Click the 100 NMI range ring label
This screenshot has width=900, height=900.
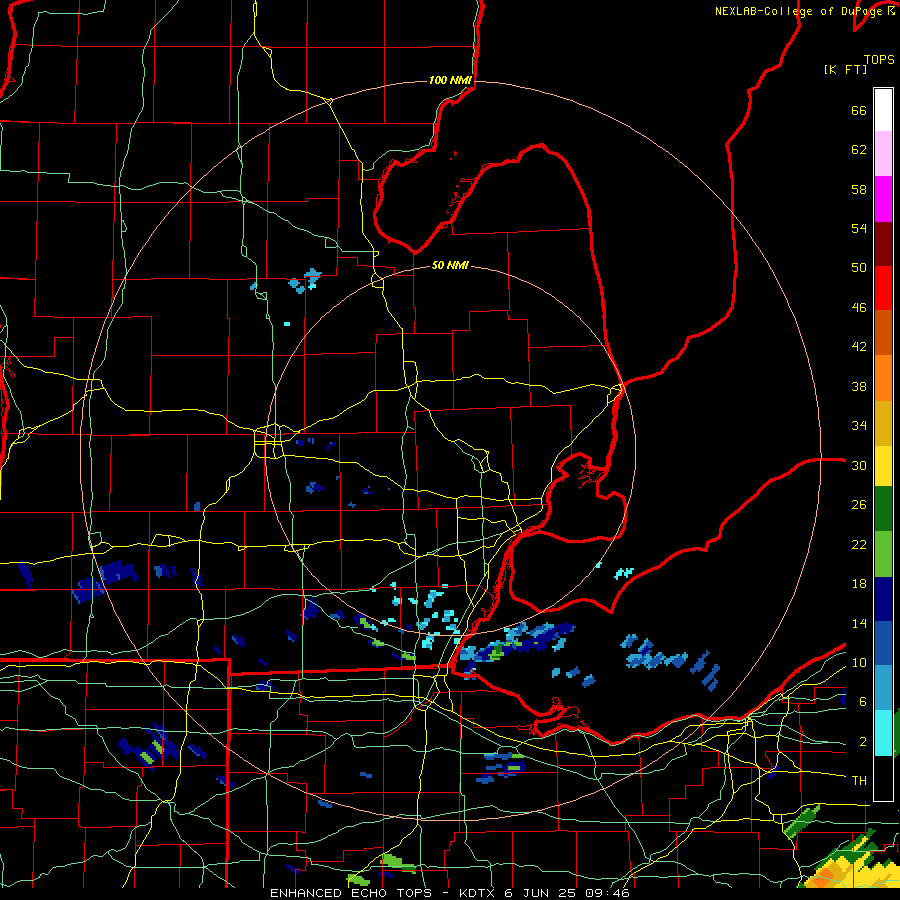[450, 80]
